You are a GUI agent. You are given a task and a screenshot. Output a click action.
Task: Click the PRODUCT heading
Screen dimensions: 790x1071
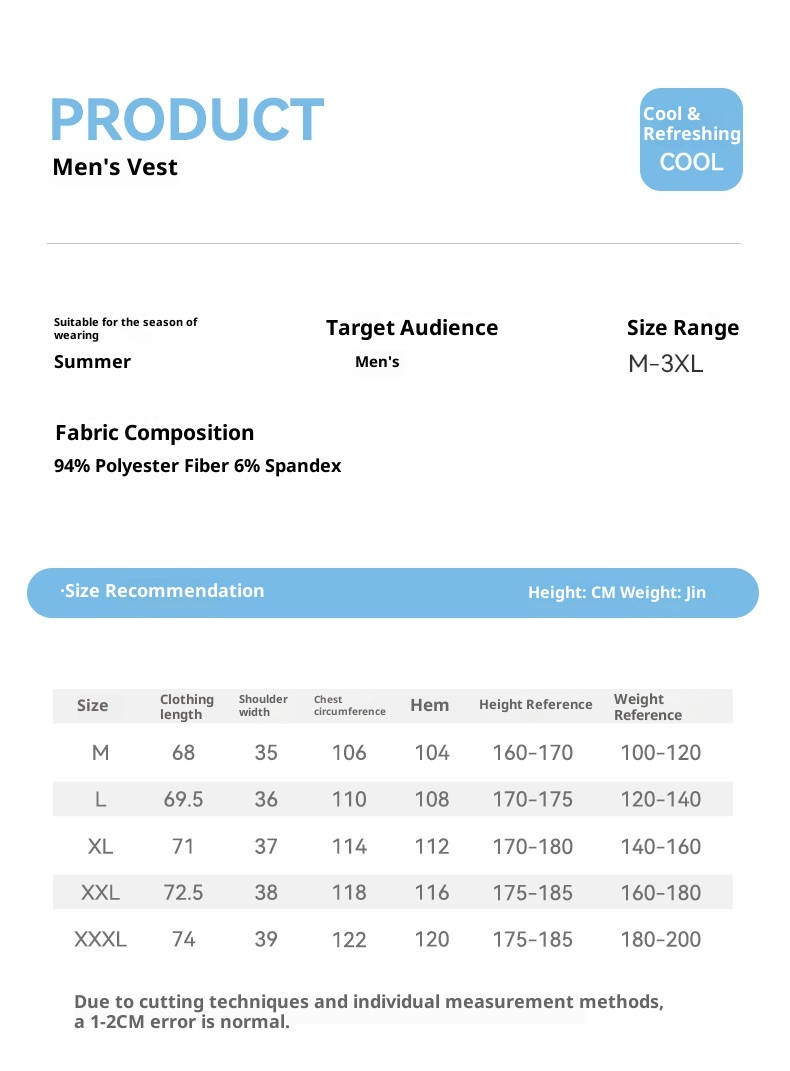pos(187,121)
